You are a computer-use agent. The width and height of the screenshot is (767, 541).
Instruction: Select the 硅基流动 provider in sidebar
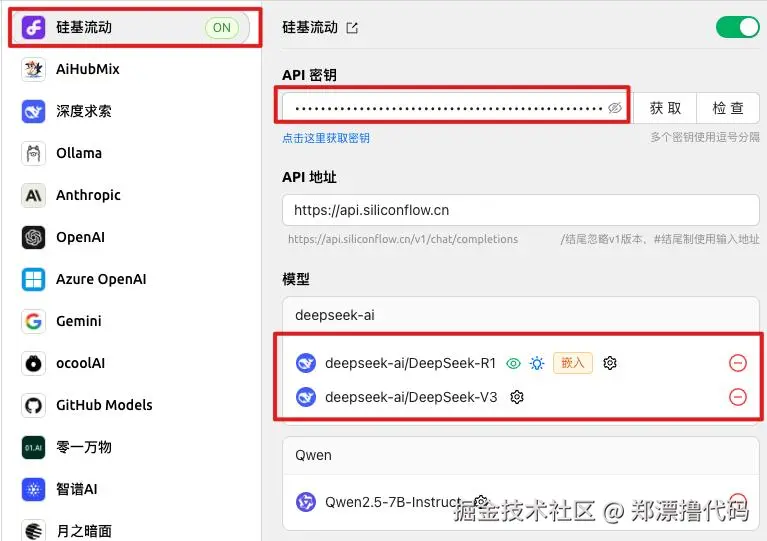pyautogui.click(x=131, y=27)
